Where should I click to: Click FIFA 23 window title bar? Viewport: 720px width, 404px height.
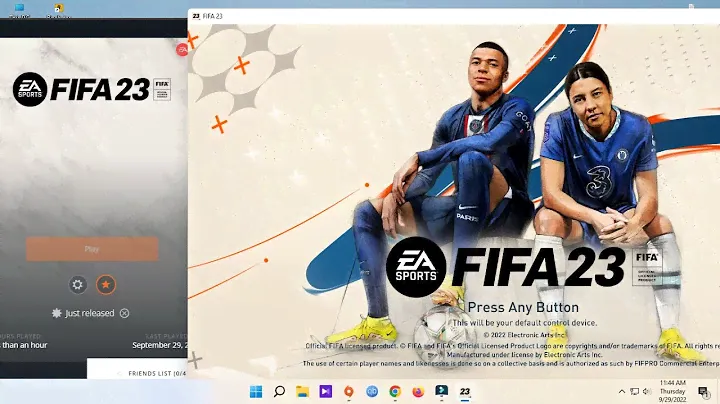pos(400,17)
